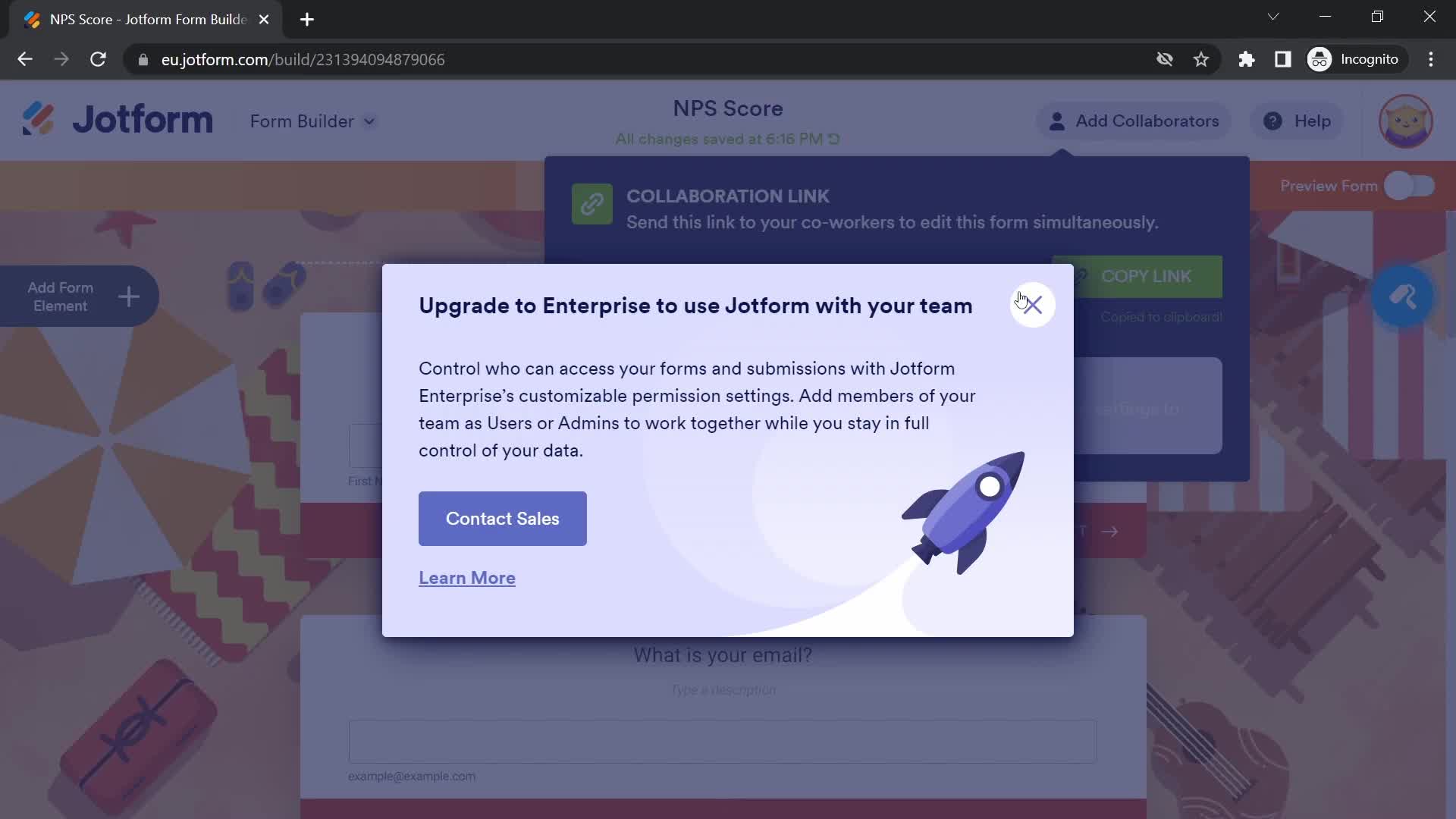Image resolution: width=1456 pixels, height=819 pixels.
Task: Click the Learn More link
Action: pyautogui.click(x=468, y=578)
